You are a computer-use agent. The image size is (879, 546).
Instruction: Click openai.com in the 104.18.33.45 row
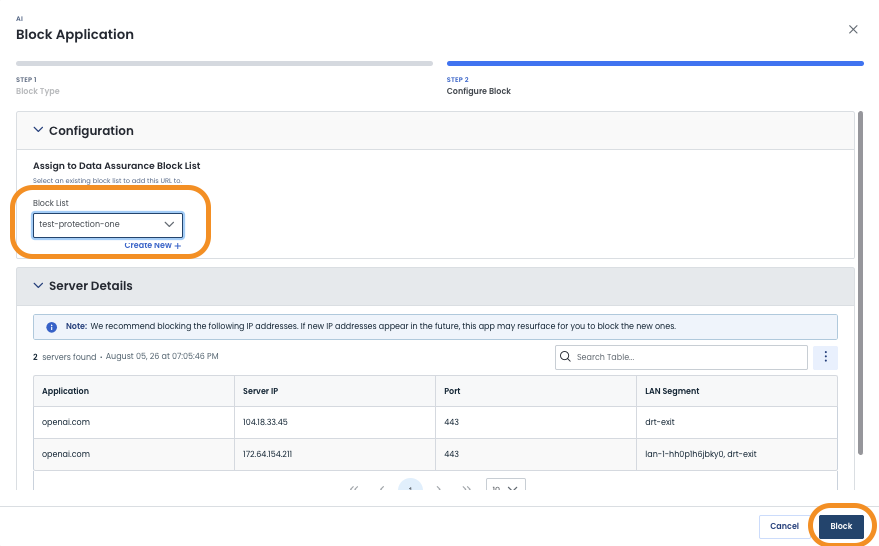click(66, 422)
